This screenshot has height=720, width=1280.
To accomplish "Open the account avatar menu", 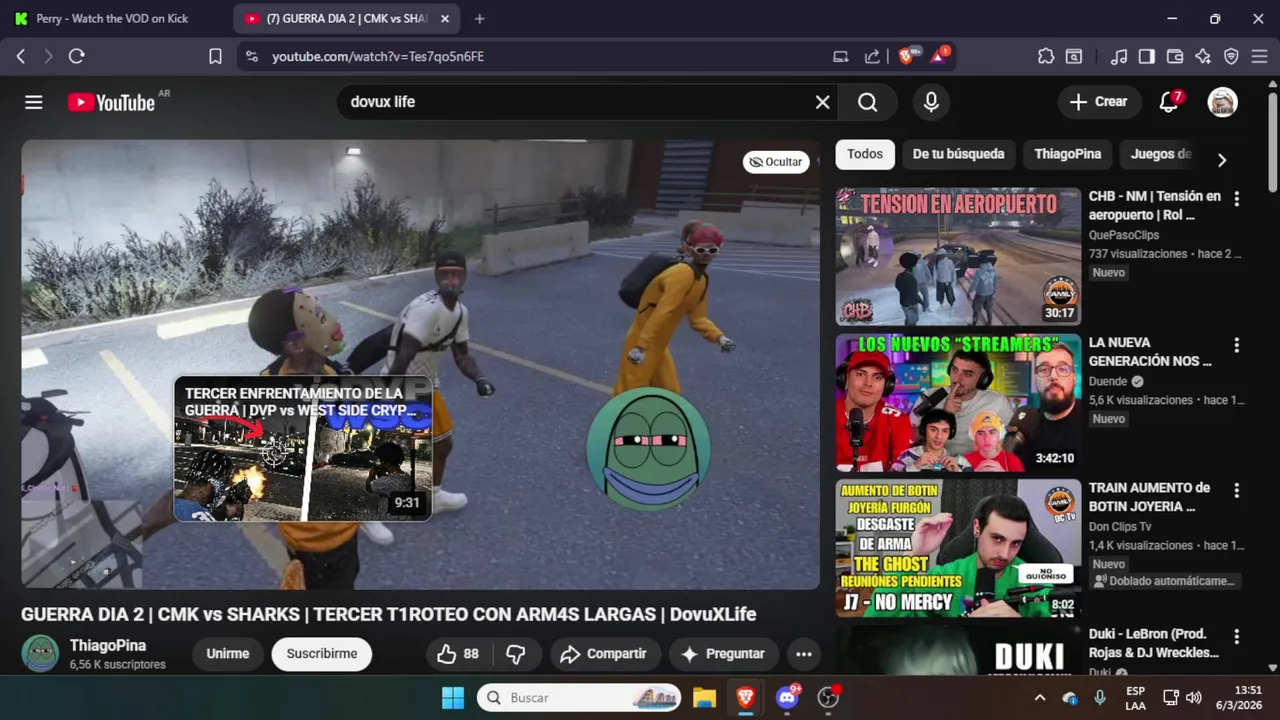I will pos(1222,102).
